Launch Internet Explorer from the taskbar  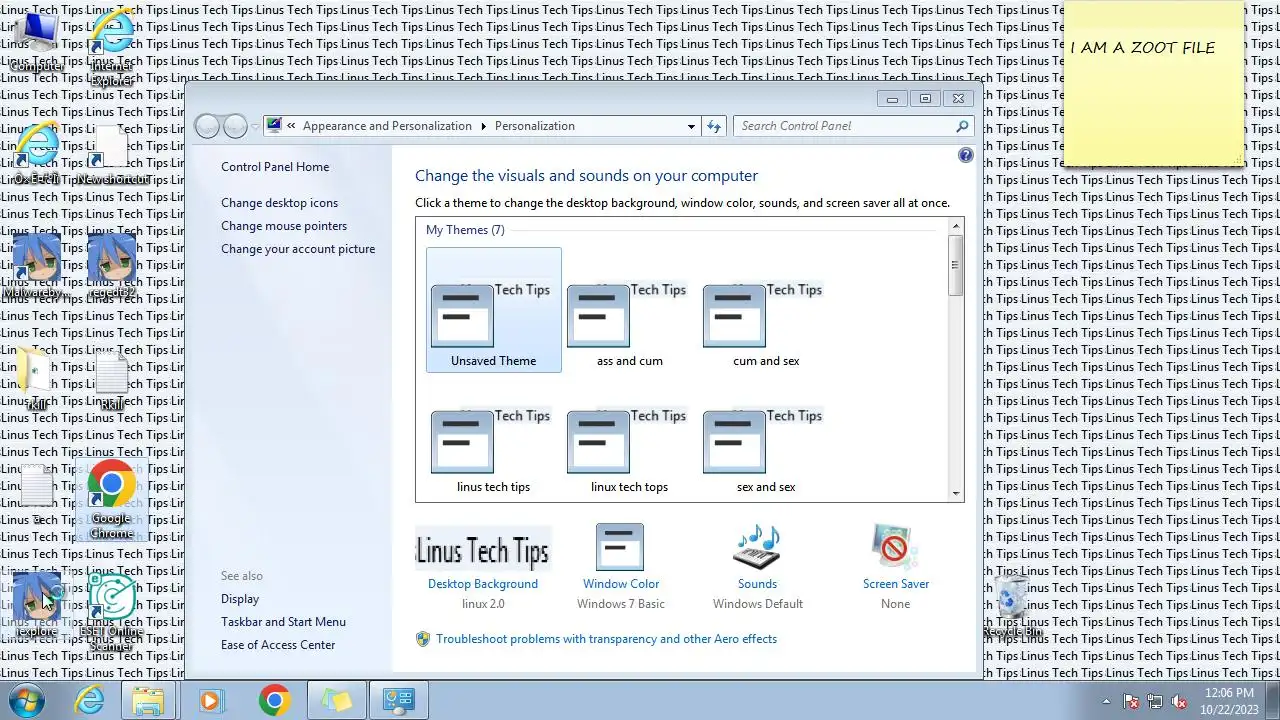[89, 700]
